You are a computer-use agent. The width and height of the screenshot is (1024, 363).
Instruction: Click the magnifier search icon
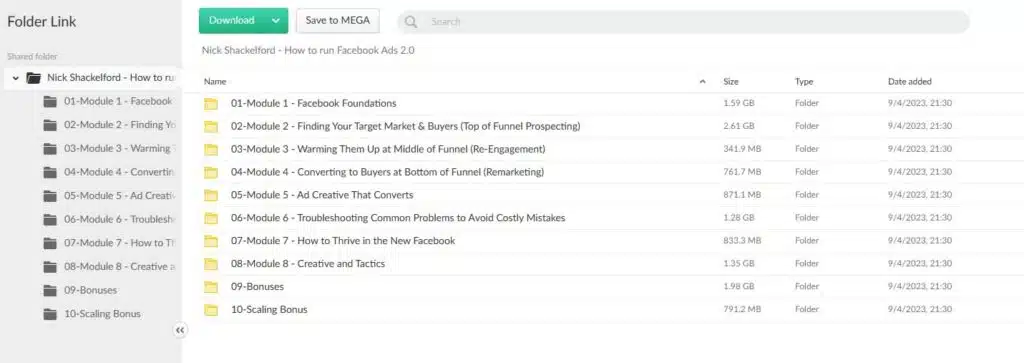pyautogui.click(x=411, y=22)
